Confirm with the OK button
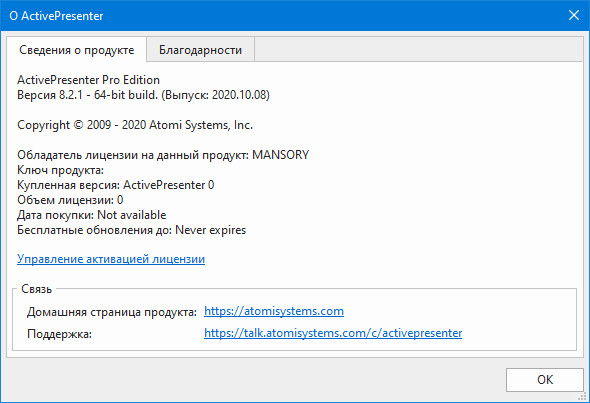Image resolution: width=590 pixels, height=403 pixels. tap(545, 380)
